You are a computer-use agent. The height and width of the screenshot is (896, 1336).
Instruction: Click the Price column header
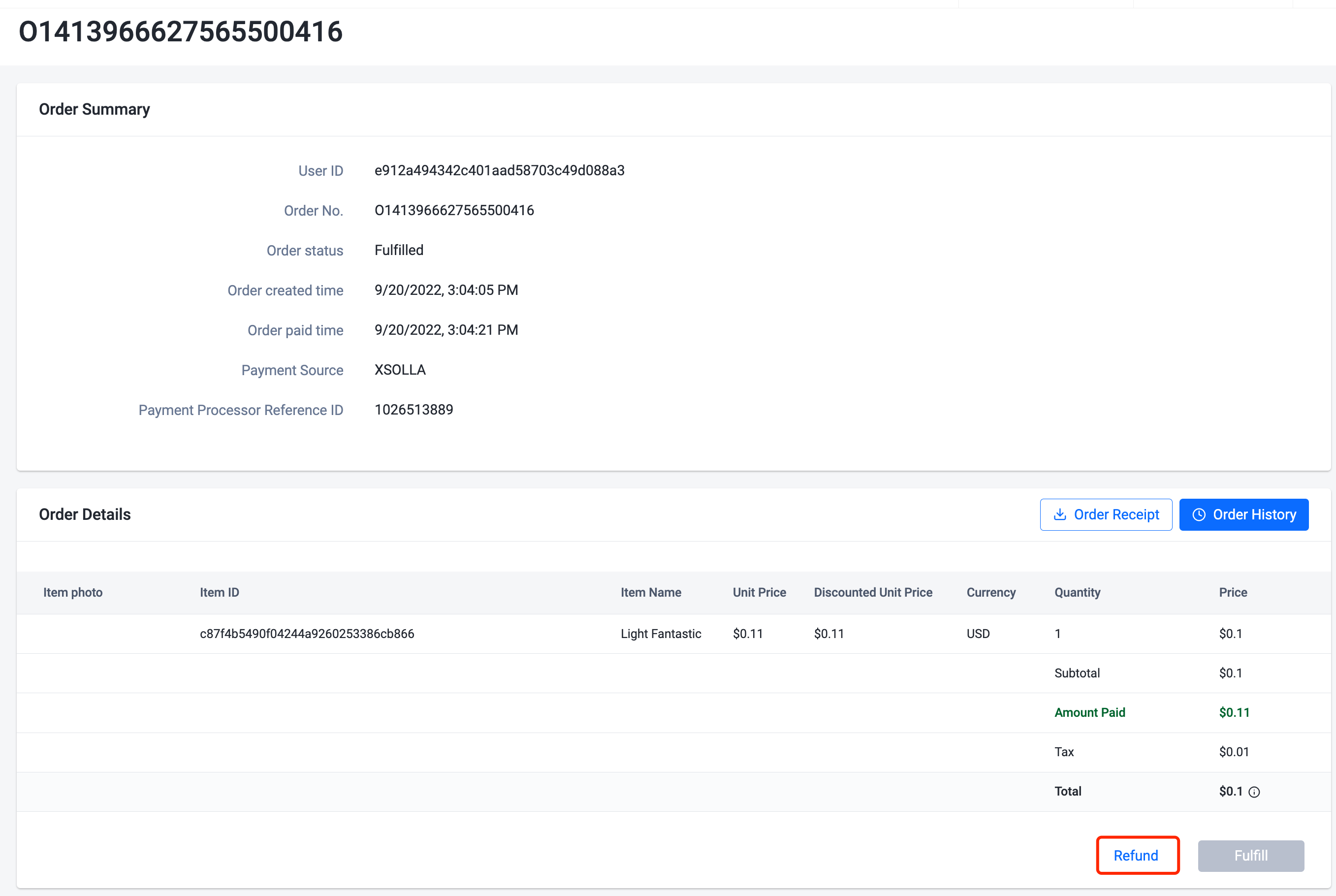click(x=1233, y=593)
